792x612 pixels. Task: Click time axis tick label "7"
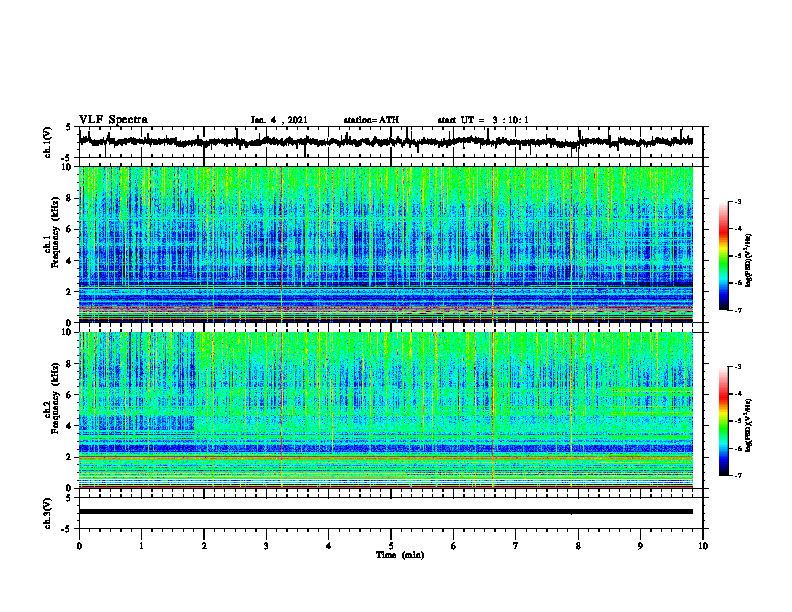[516, 546]
